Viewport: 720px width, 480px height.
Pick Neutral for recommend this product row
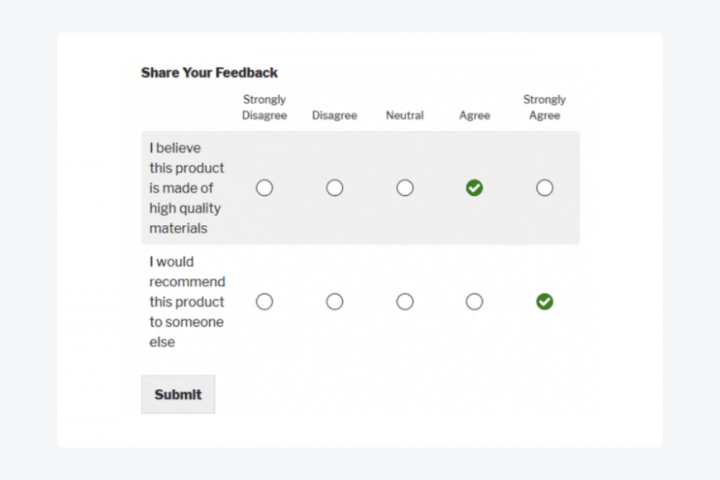(404, 302)
